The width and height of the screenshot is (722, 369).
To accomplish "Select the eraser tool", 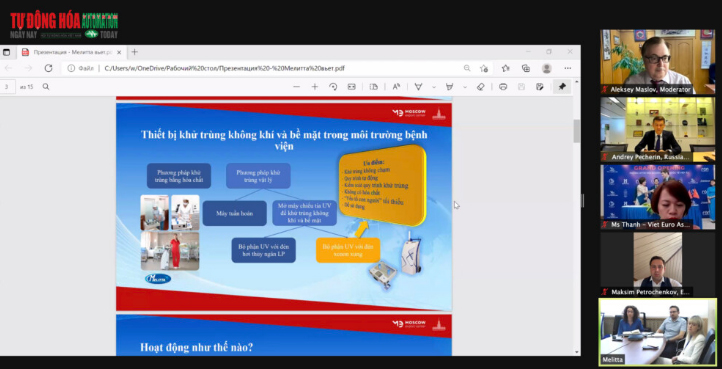I will [x=480, y=87].
